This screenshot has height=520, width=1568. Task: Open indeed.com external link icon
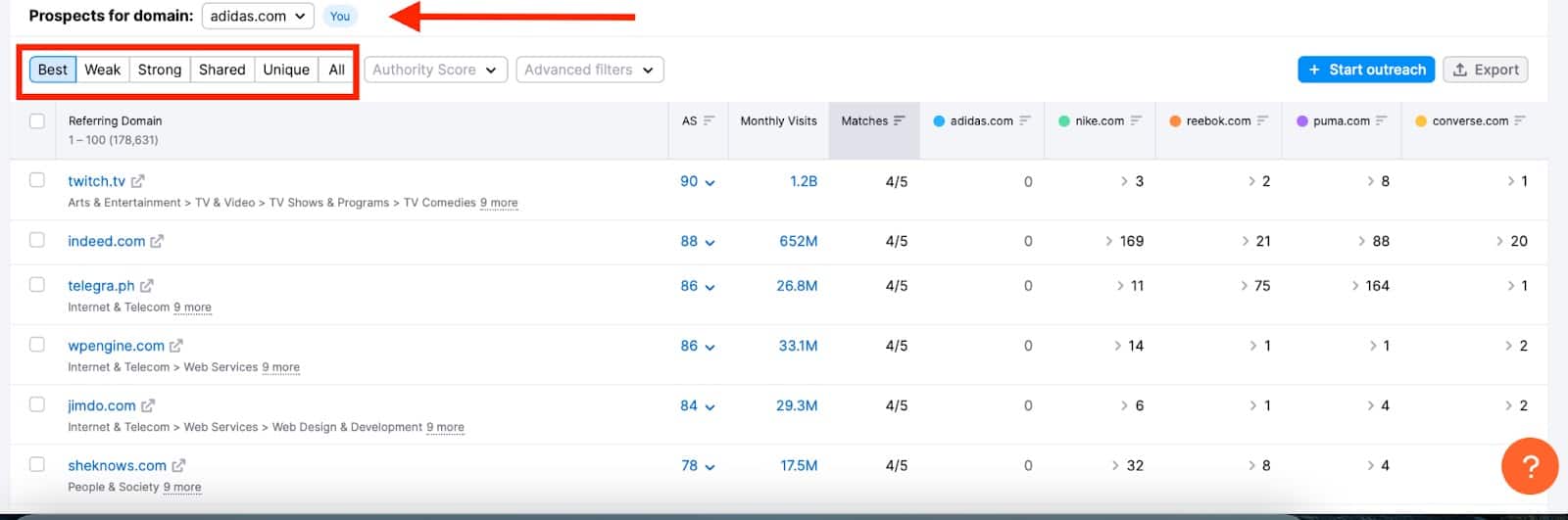(x=157, y=241)
